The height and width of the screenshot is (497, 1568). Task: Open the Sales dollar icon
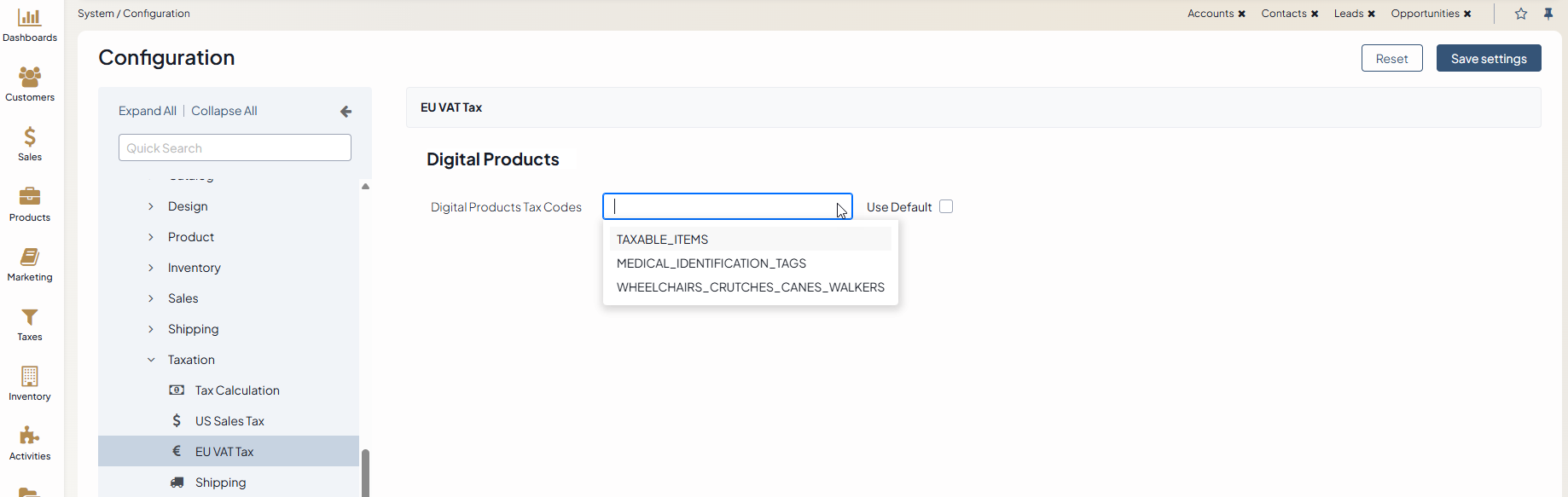pyautogui.click(x=30, y=137)
